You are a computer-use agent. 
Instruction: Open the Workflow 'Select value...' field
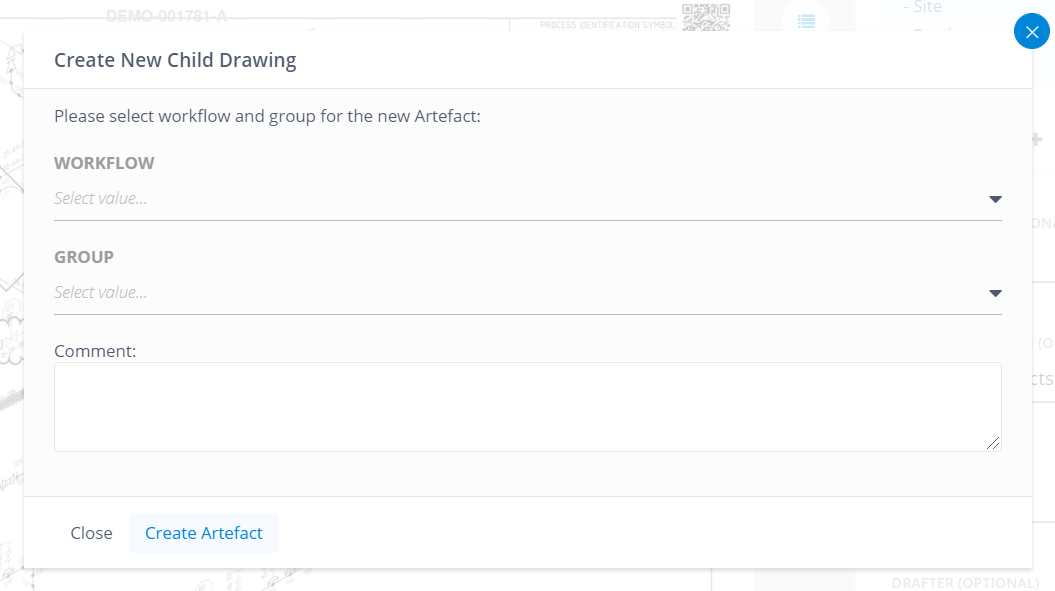coord(528,199)
